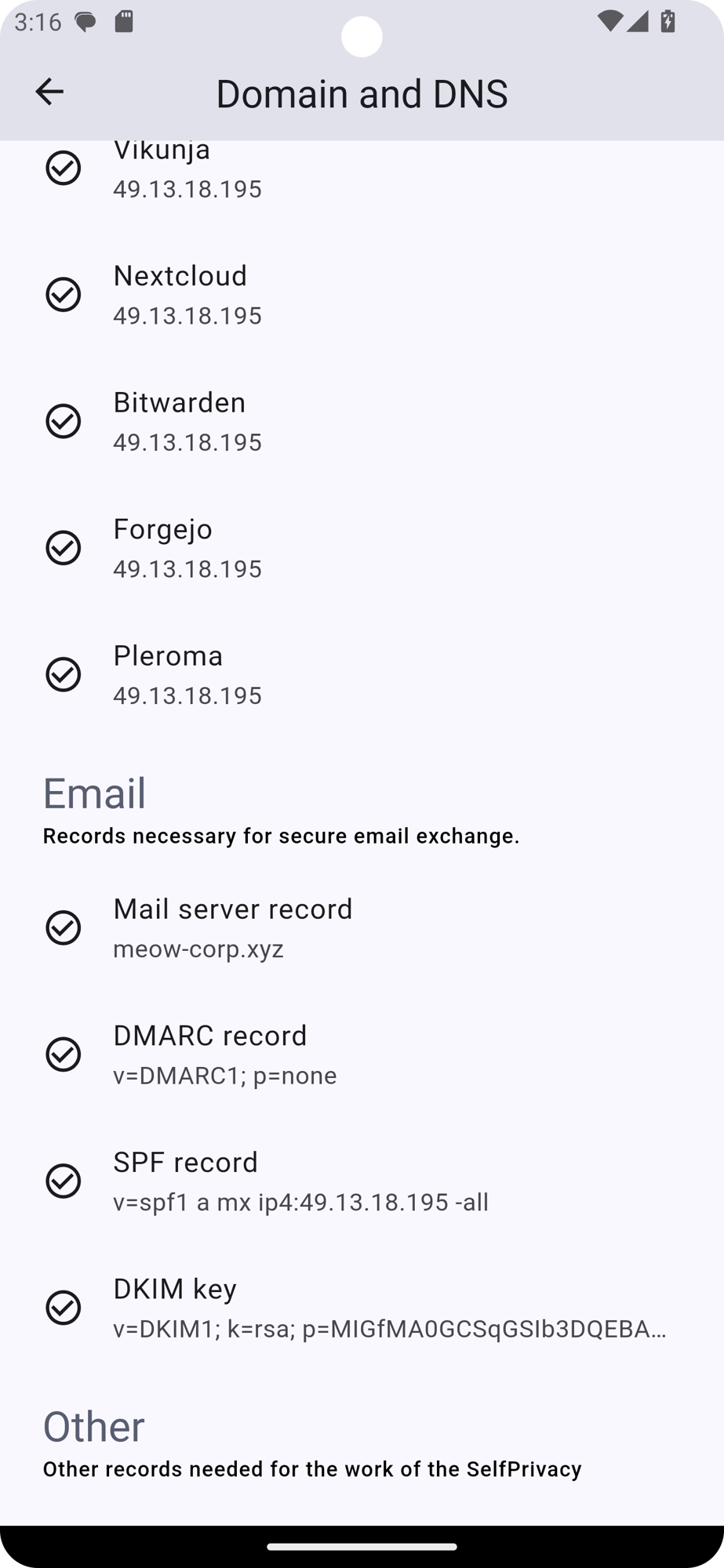The image size is (724, 1568).
Task: Open the Pleroma DNS record
Action: coord(361,674)
